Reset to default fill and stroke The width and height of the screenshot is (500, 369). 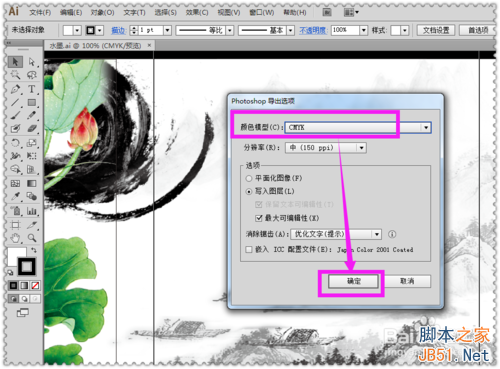[11, 272]
